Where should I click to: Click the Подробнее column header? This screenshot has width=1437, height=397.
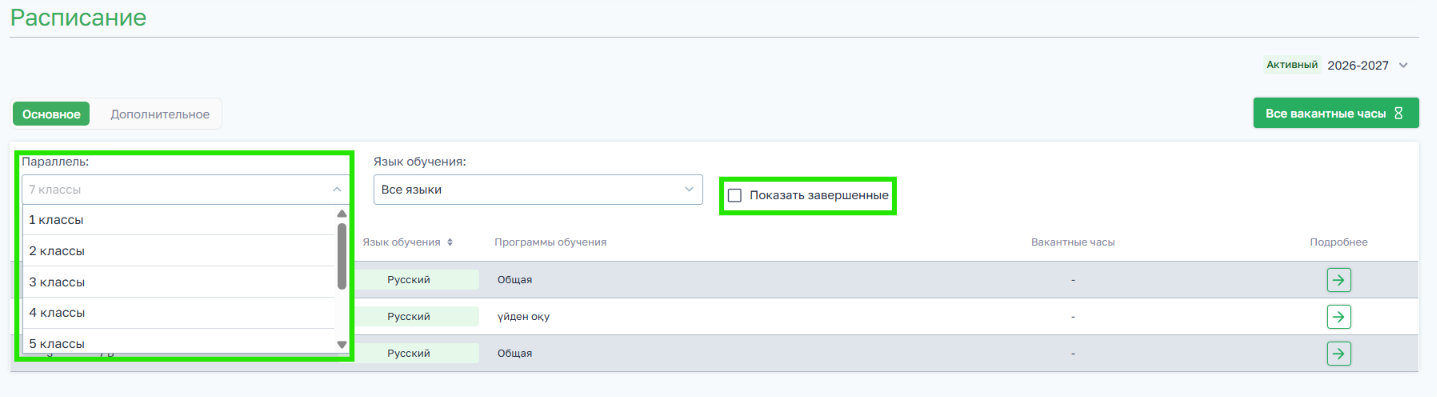[1338, 242]
